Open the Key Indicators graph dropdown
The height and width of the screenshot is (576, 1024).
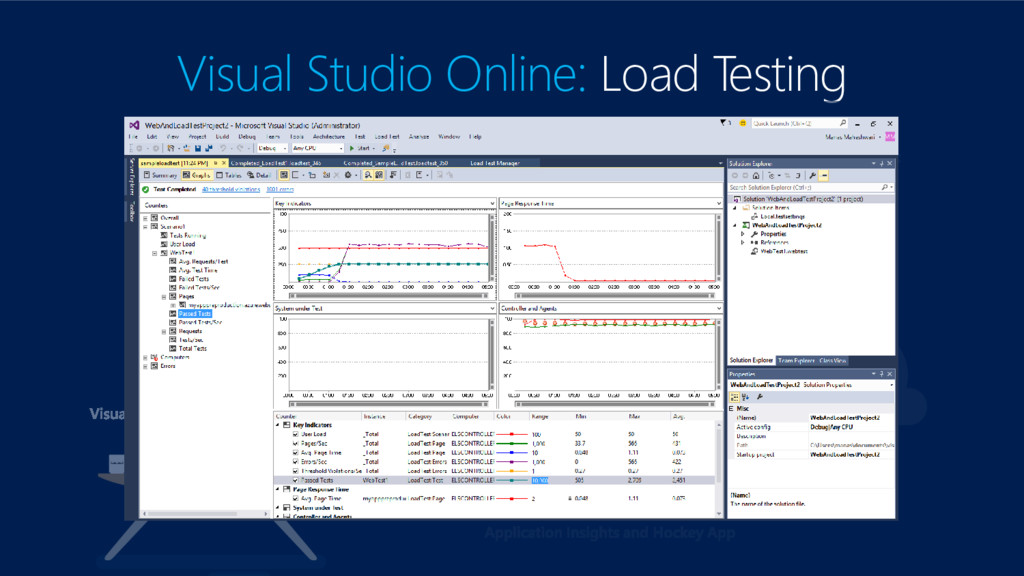pyautogui.click(x=491, y=203)
